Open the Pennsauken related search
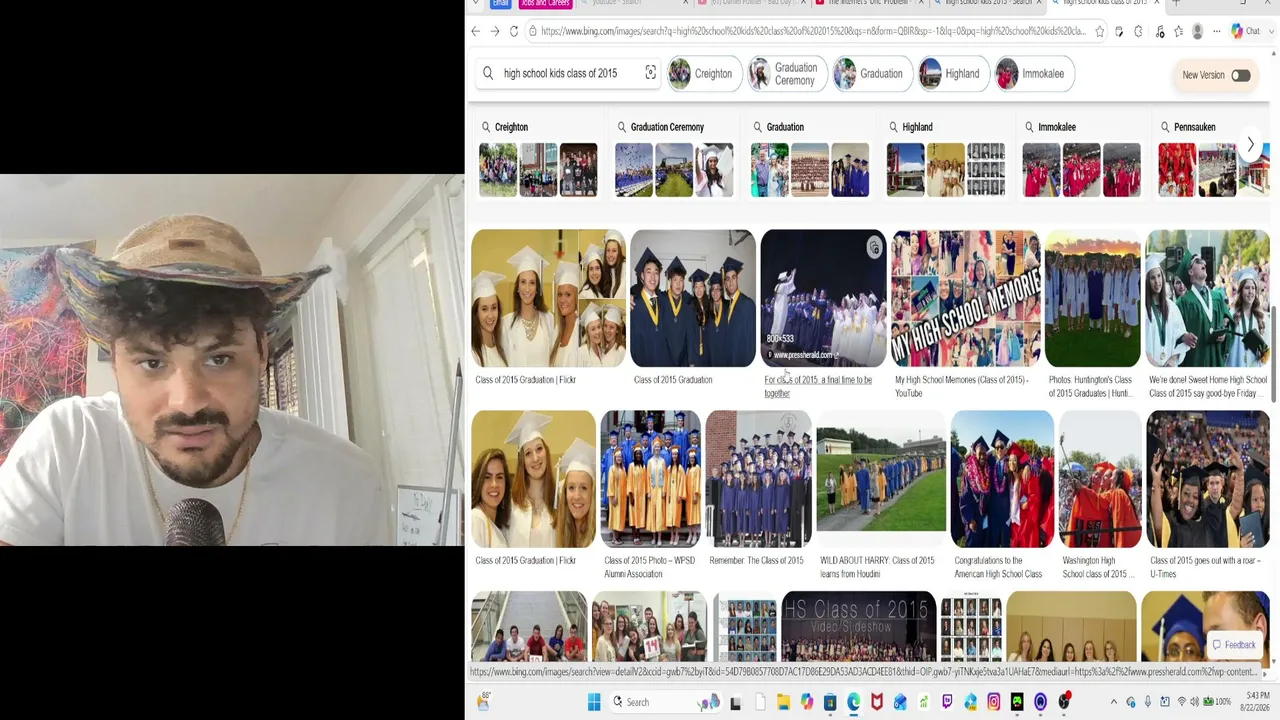The height and width of the screenshot is (720, 1280). pos(1212,159)
